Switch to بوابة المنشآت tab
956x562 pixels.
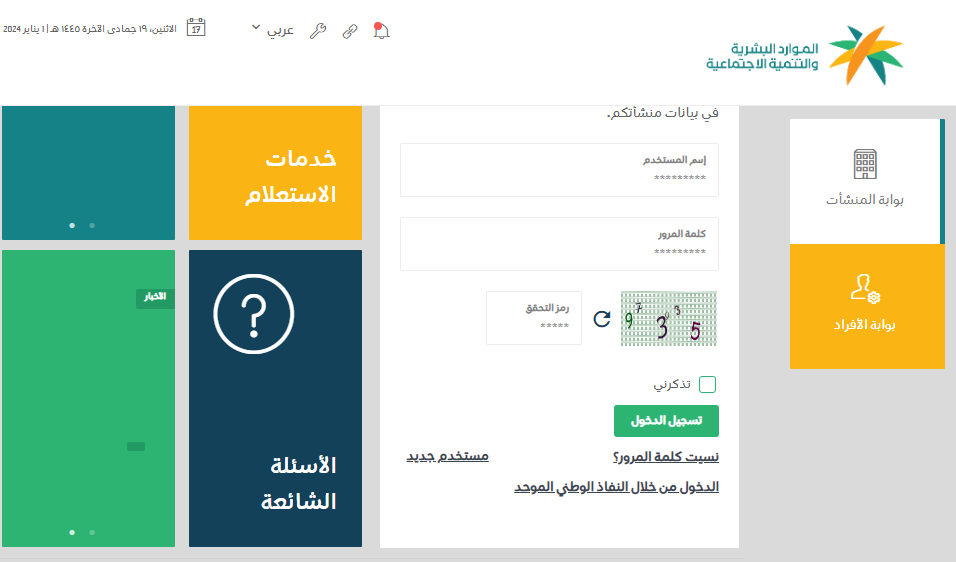(x=865, y=181)
